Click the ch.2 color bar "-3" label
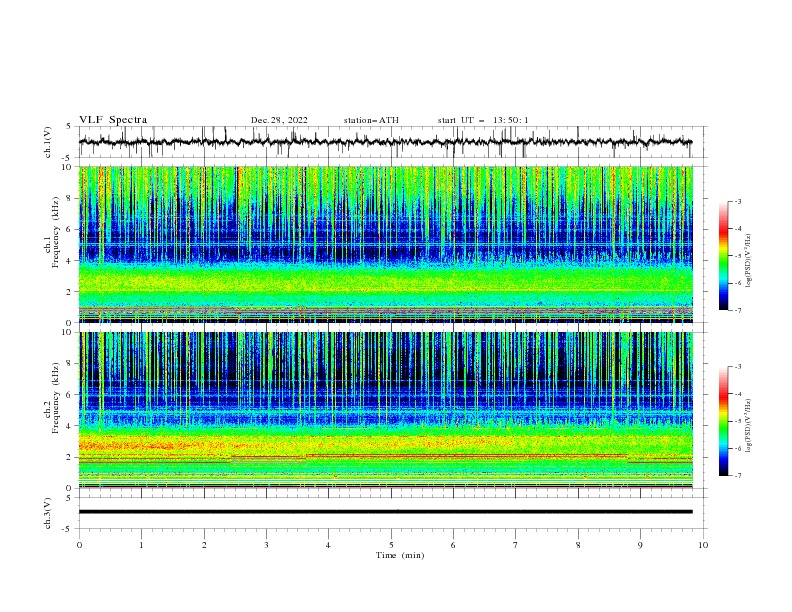Screen dimensions: 792x612 tap(738, 367)
